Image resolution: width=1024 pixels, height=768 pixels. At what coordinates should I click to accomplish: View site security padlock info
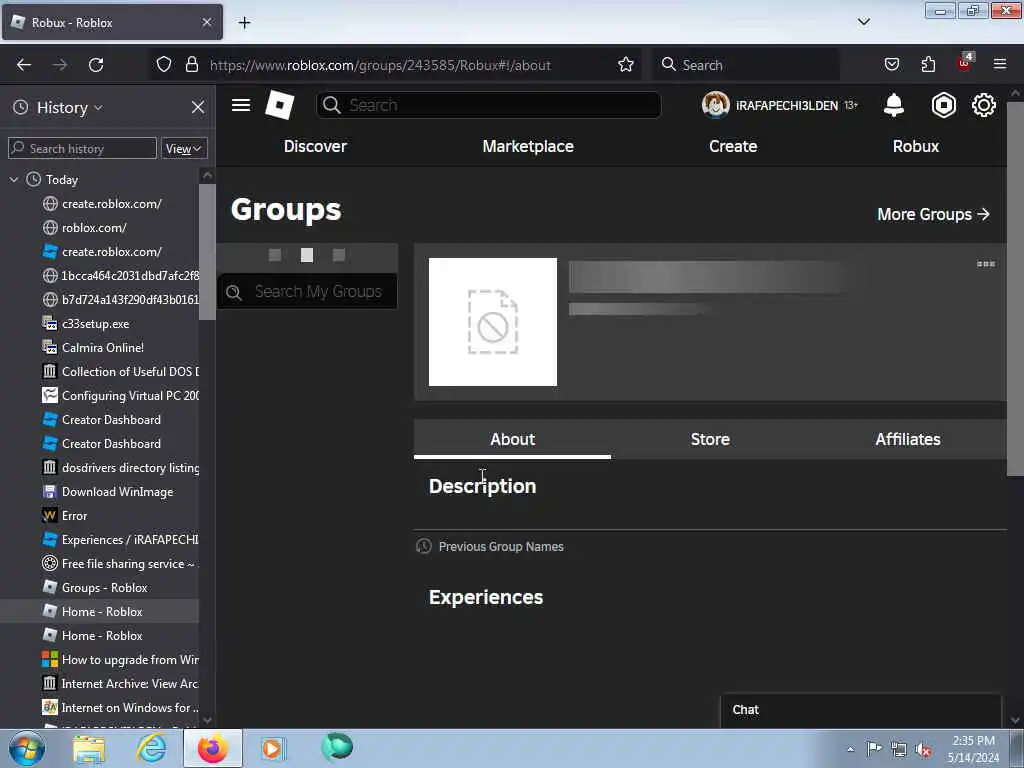(191, 65)
